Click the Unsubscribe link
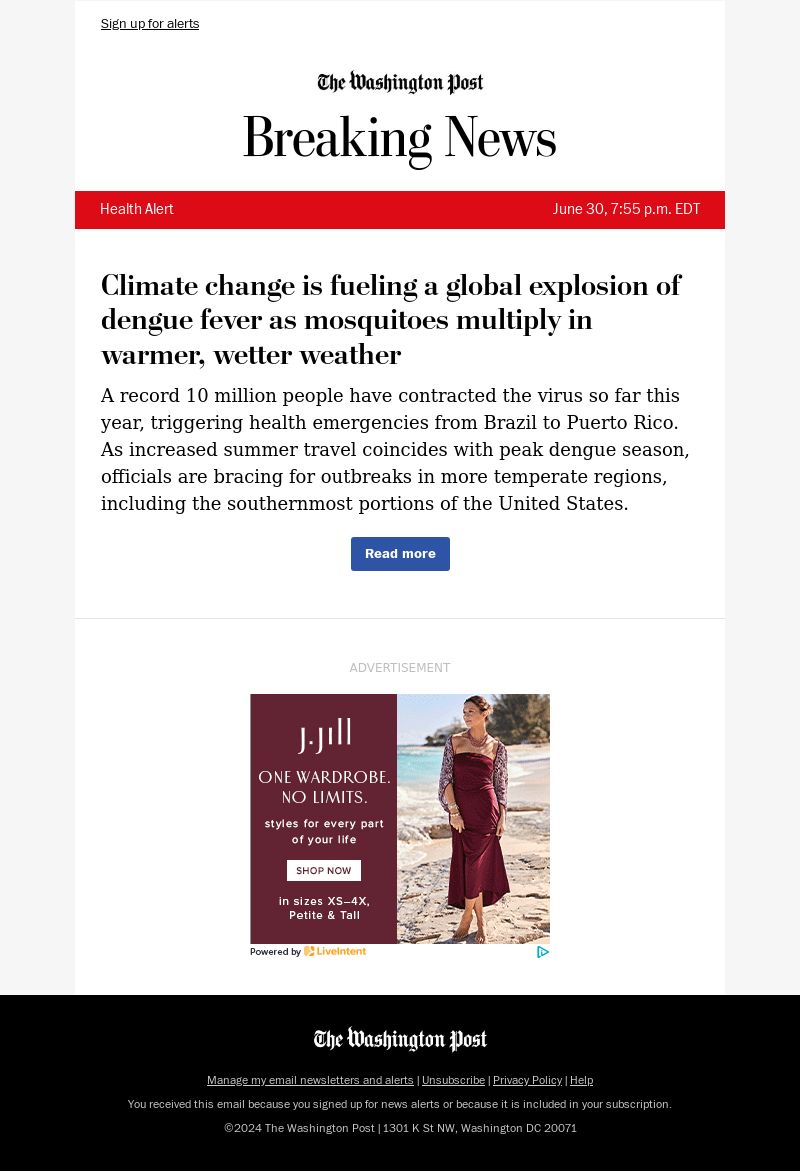The height and width of the screenshot is (1173, 800). coord(453,1080)
